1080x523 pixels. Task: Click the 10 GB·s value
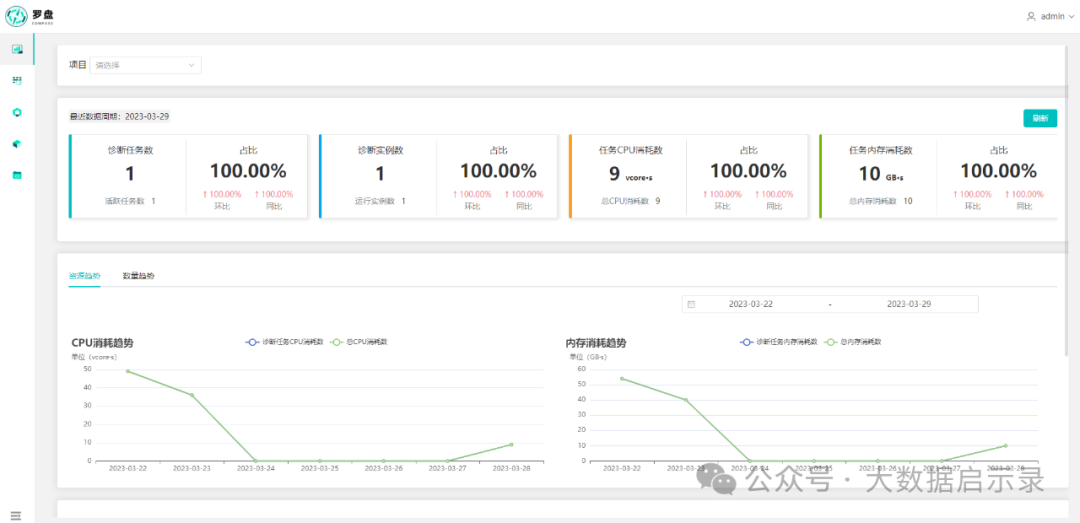tap(880, 174)
